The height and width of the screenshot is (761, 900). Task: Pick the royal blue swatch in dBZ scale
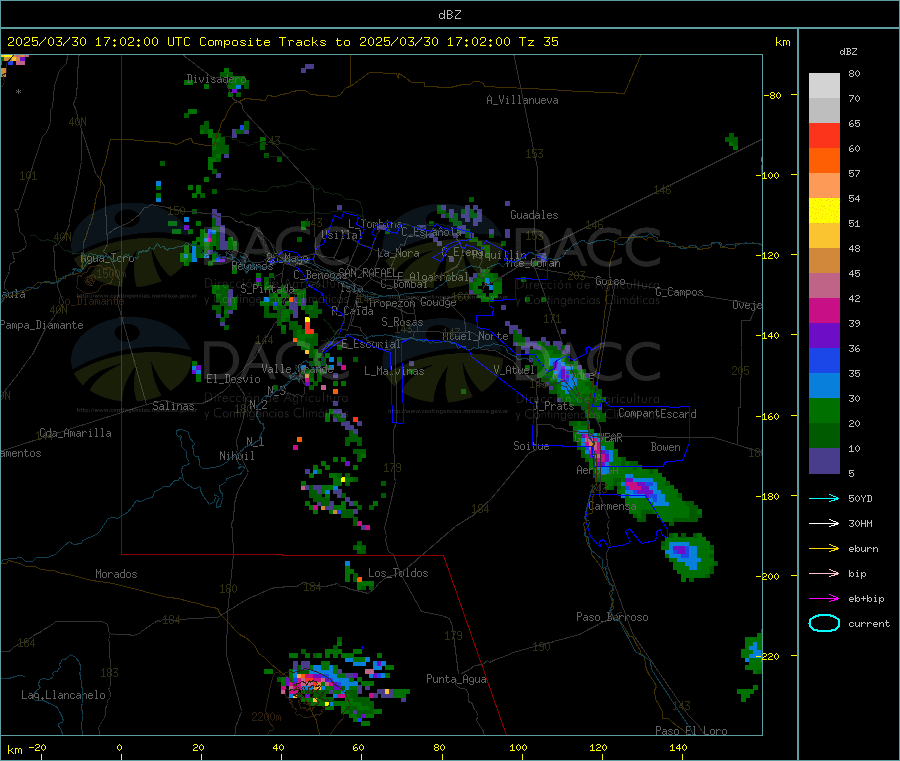coord(824,360)
